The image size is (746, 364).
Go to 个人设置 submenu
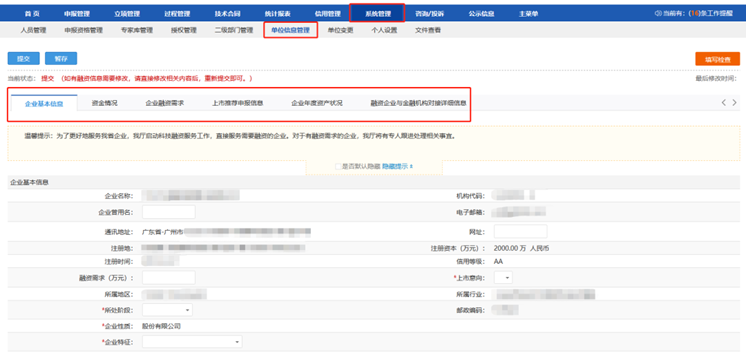click(384, 30)
